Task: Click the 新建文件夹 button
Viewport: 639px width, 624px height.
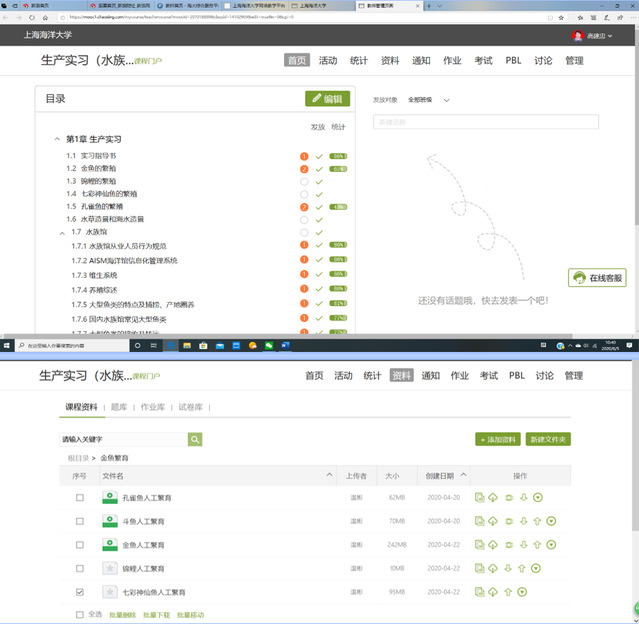Action: tap(548, 440)
